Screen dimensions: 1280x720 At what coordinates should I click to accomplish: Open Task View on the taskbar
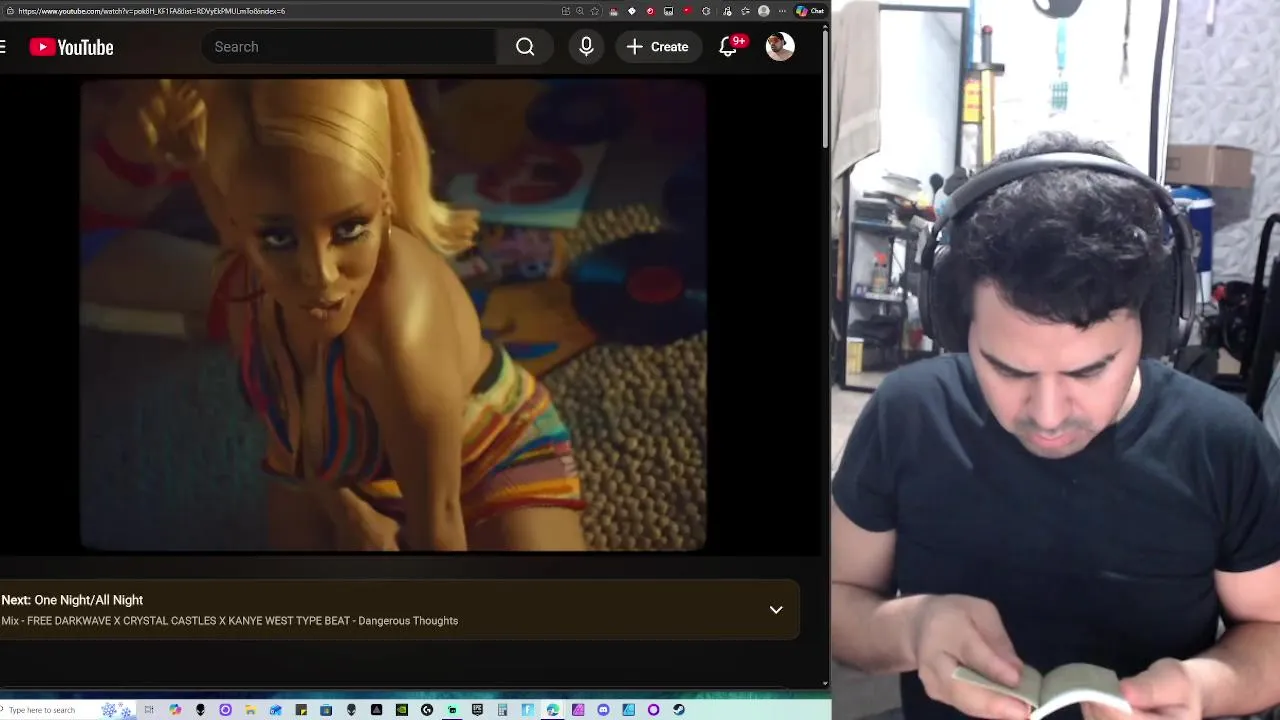pos(149,710)
